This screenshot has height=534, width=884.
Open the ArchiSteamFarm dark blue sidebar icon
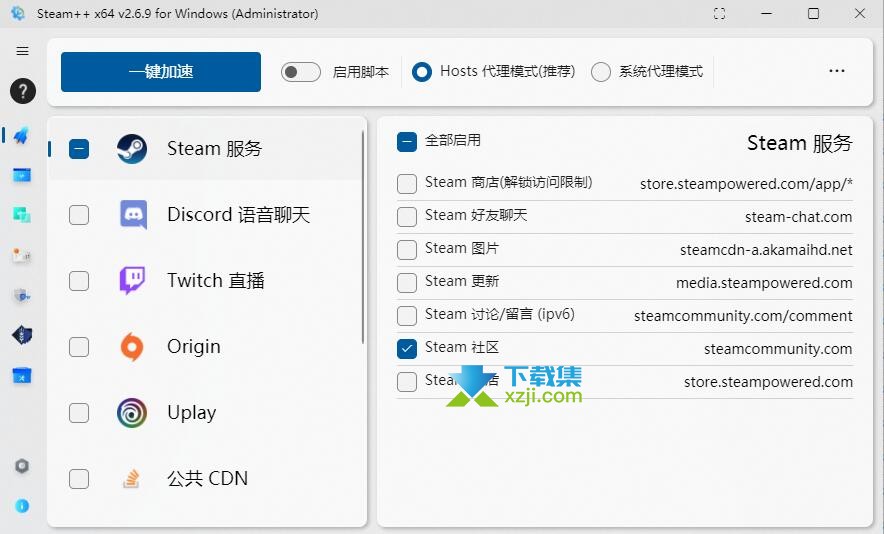(x=22, y=336)
